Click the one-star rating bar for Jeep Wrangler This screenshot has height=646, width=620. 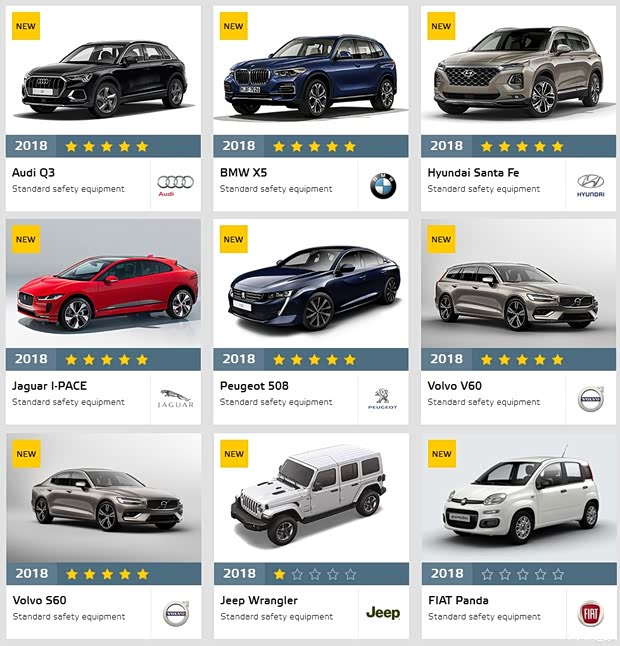coord(311,573)
